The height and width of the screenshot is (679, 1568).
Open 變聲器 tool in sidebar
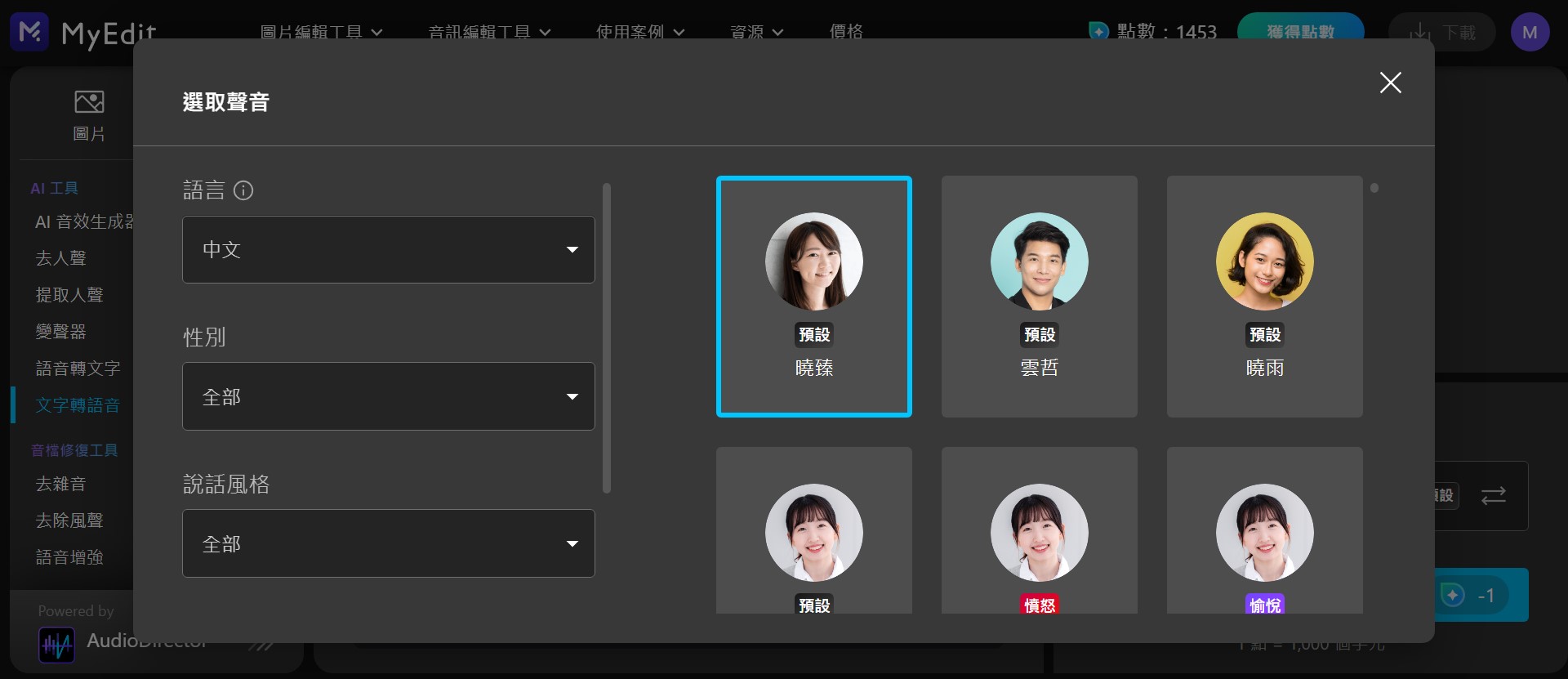(61, 332)
